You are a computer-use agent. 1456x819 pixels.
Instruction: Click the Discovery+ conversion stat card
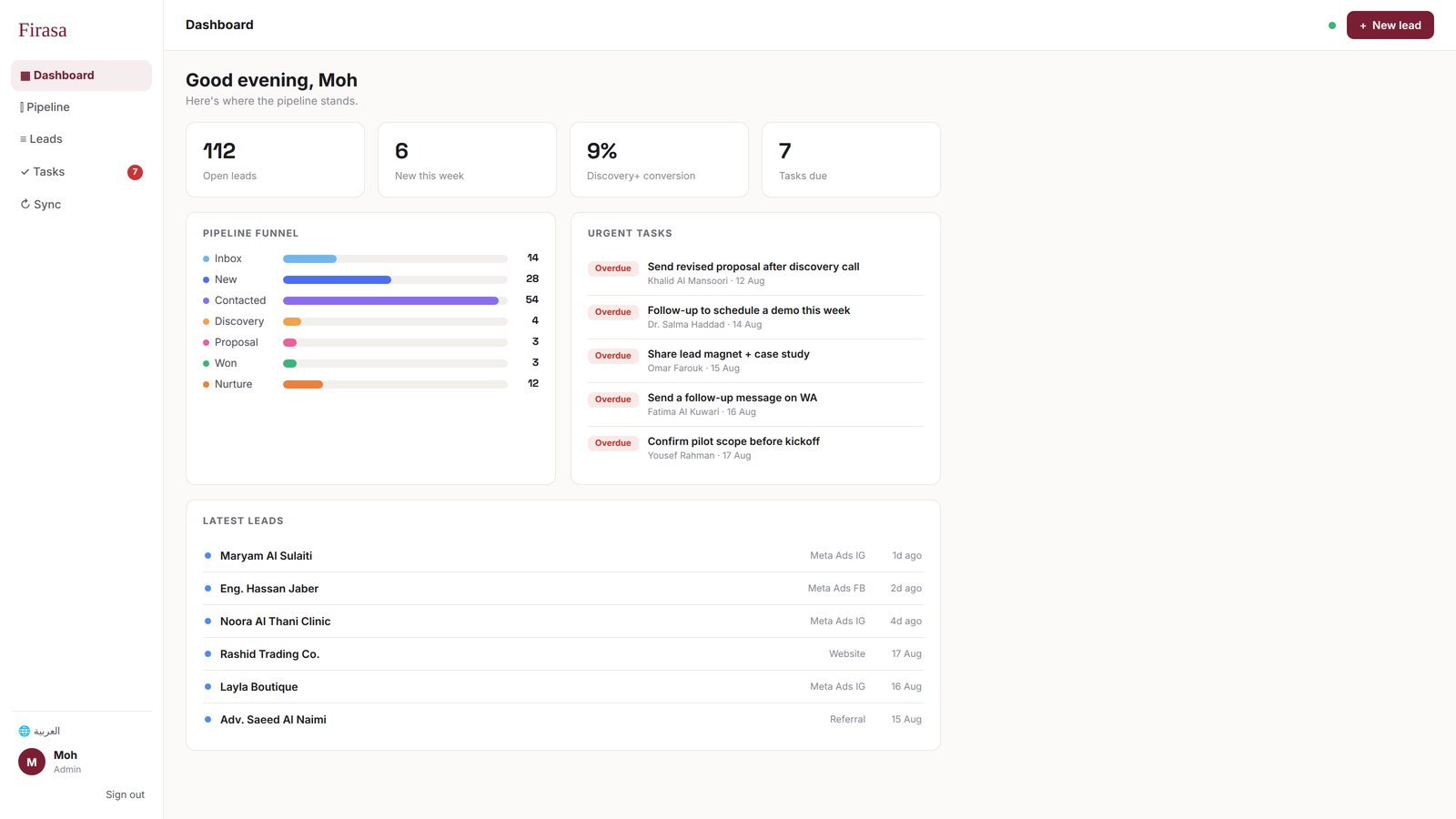pyautogui.click(x=659, y=160)
